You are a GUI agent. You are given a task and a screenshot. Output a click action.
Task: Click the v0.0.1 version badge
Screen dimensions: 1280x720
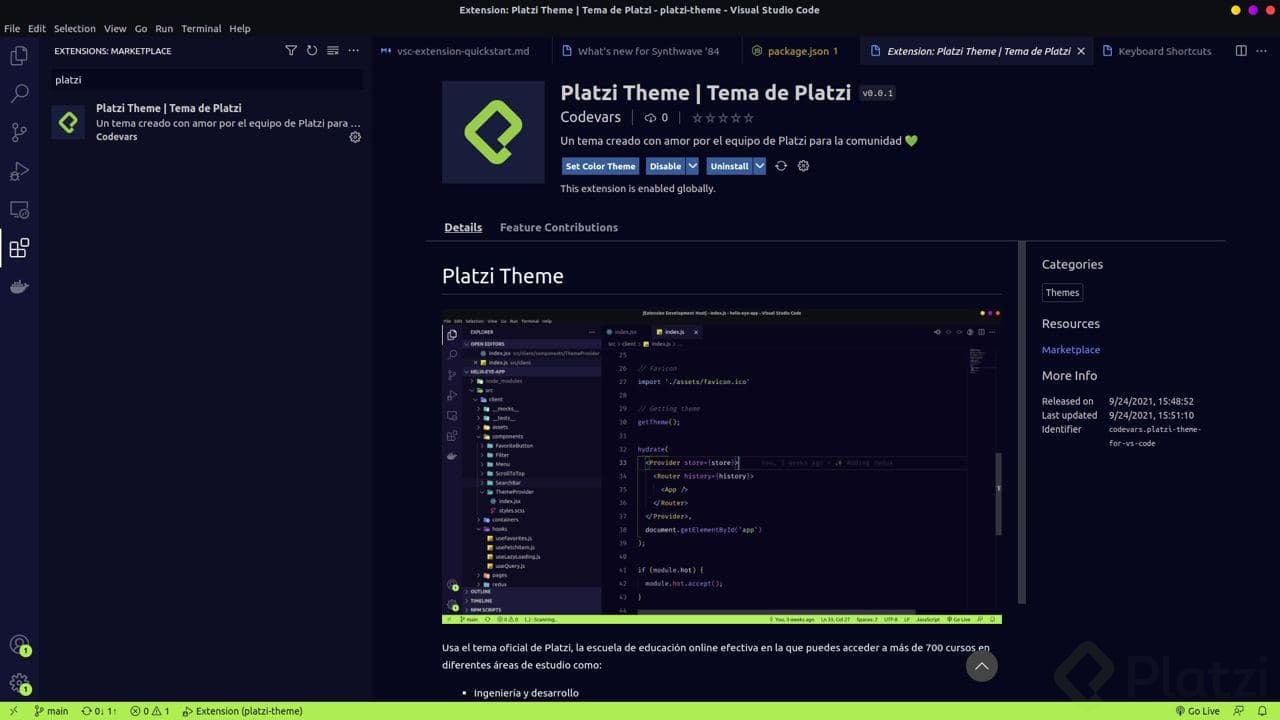[x=878, y=93]
